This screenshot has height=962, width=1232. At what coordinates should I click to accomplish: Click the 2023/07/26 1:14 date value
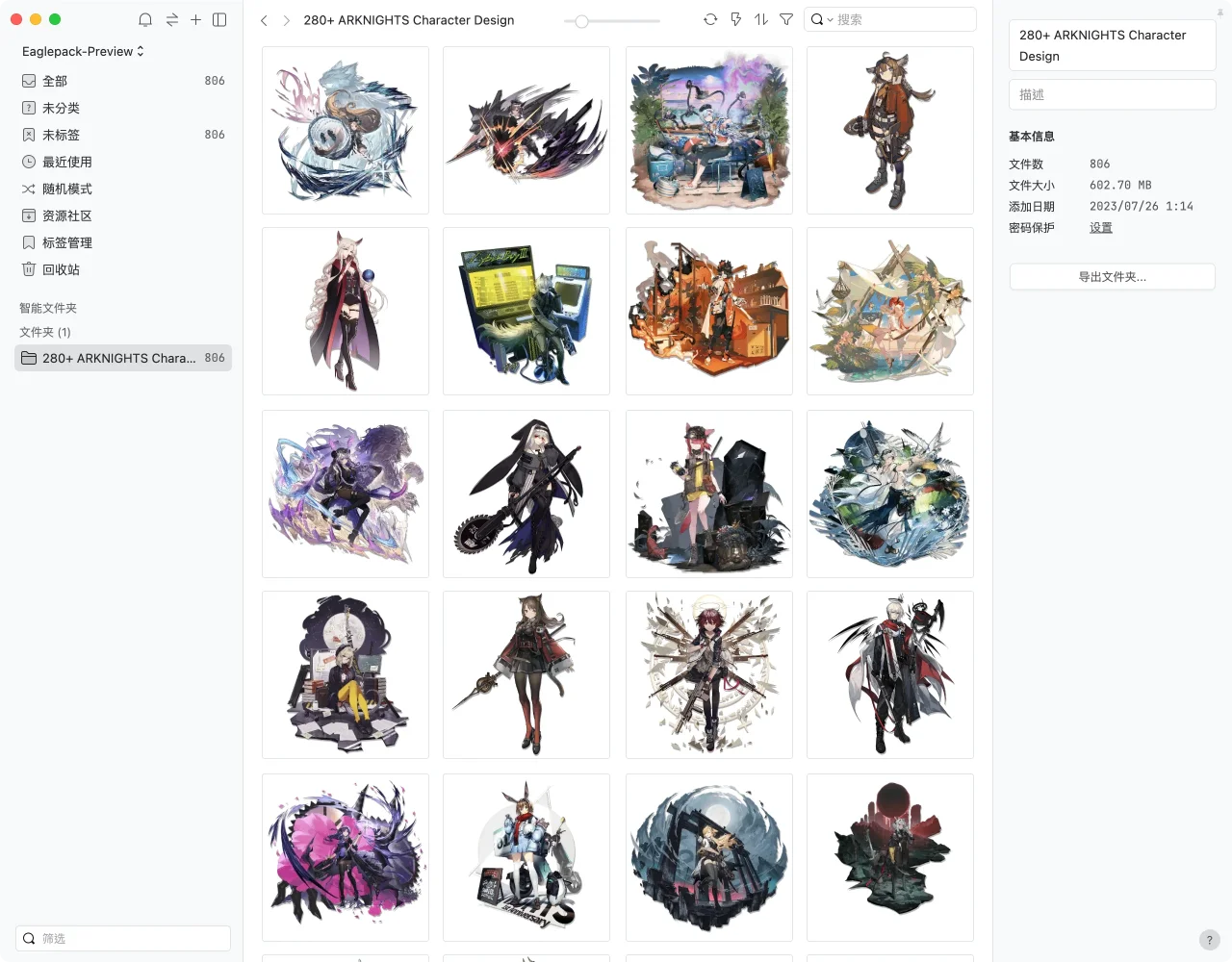coord(1142,206)
